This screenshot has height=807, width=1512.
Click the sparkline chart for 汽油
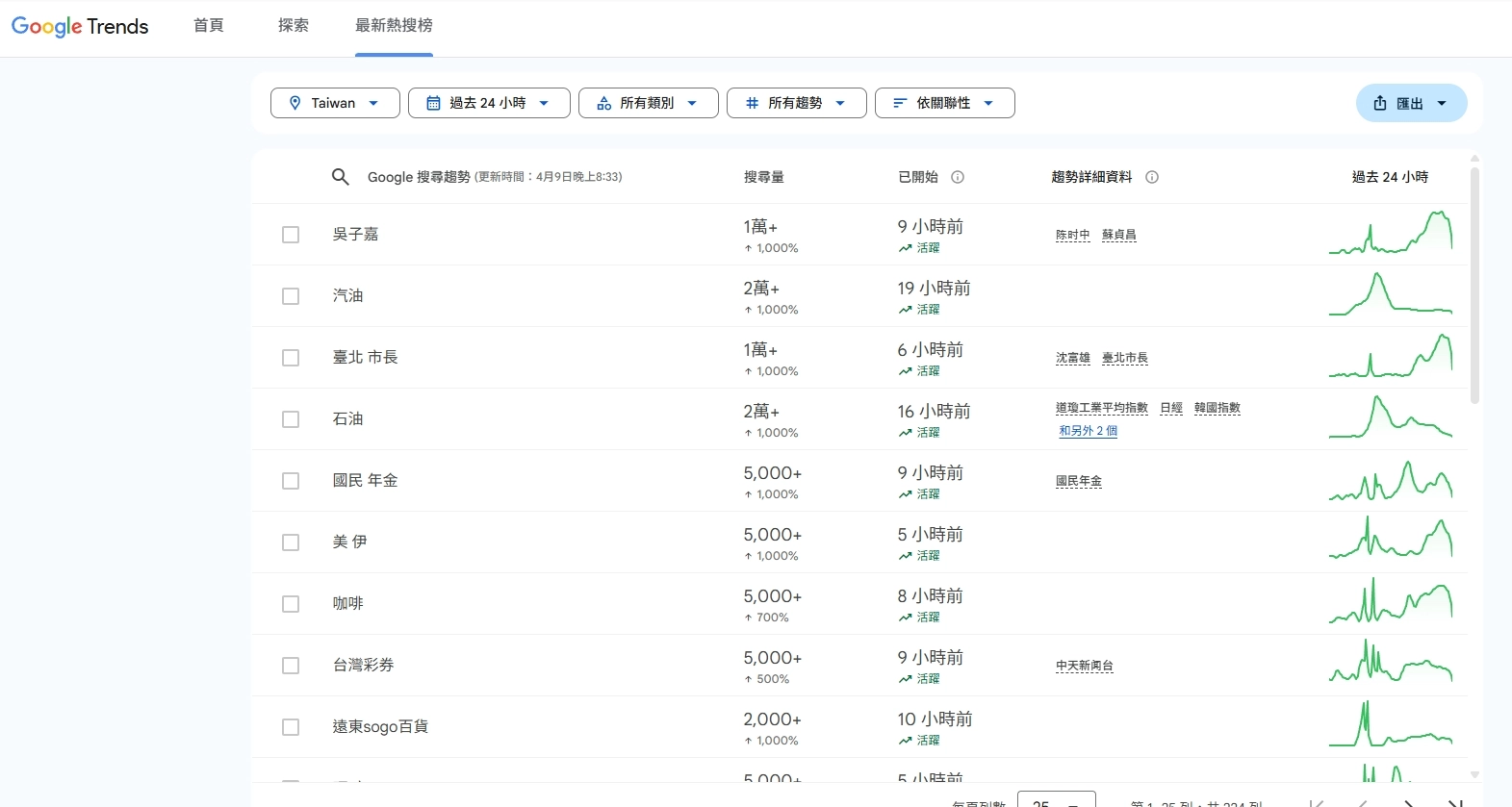[1391, 294]
